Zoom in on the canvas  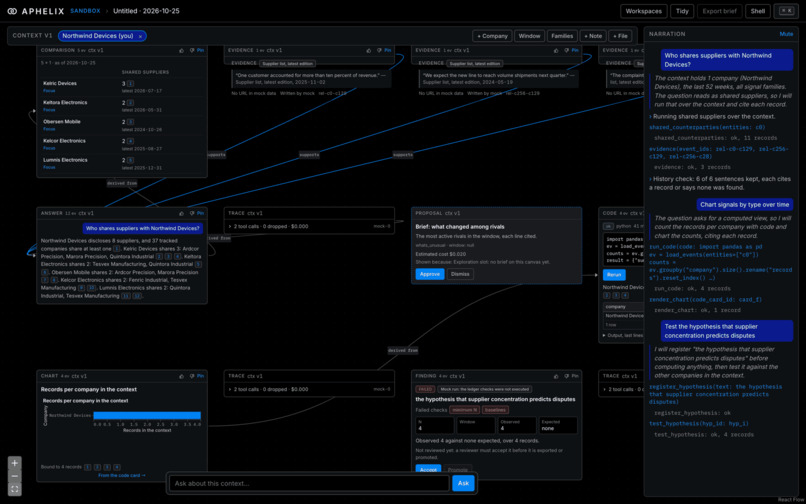14,463
